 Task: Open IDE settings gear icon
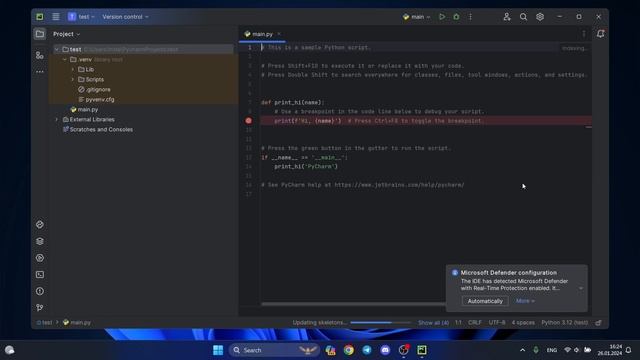(540, 17)
